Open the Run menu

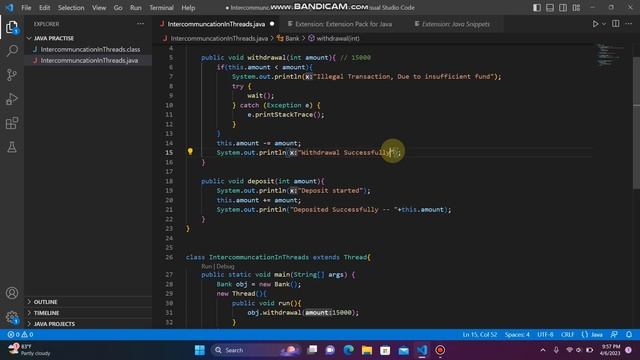pyautogui.click(x=136, y=8)
